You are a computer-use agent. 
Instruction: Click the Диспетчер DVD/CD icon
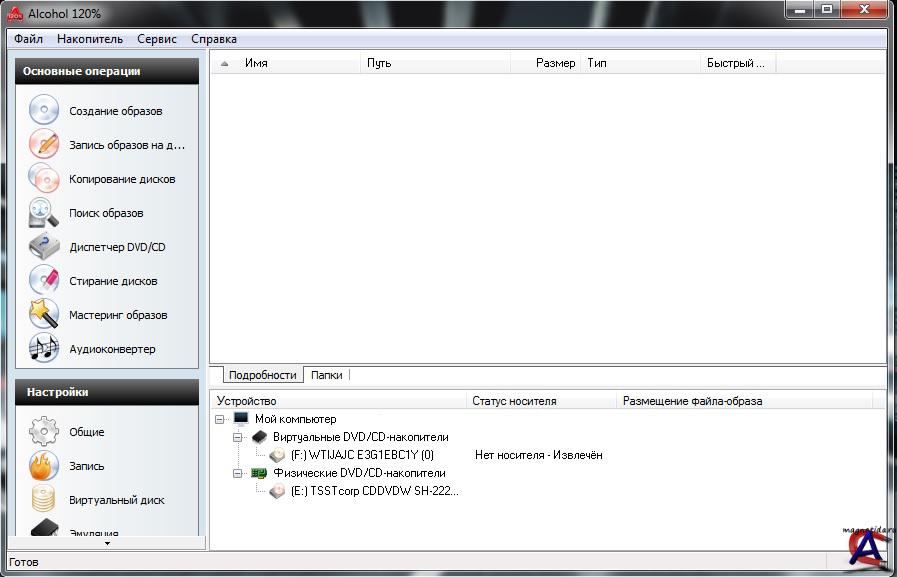pyautogui.click(x=44, y=246)
